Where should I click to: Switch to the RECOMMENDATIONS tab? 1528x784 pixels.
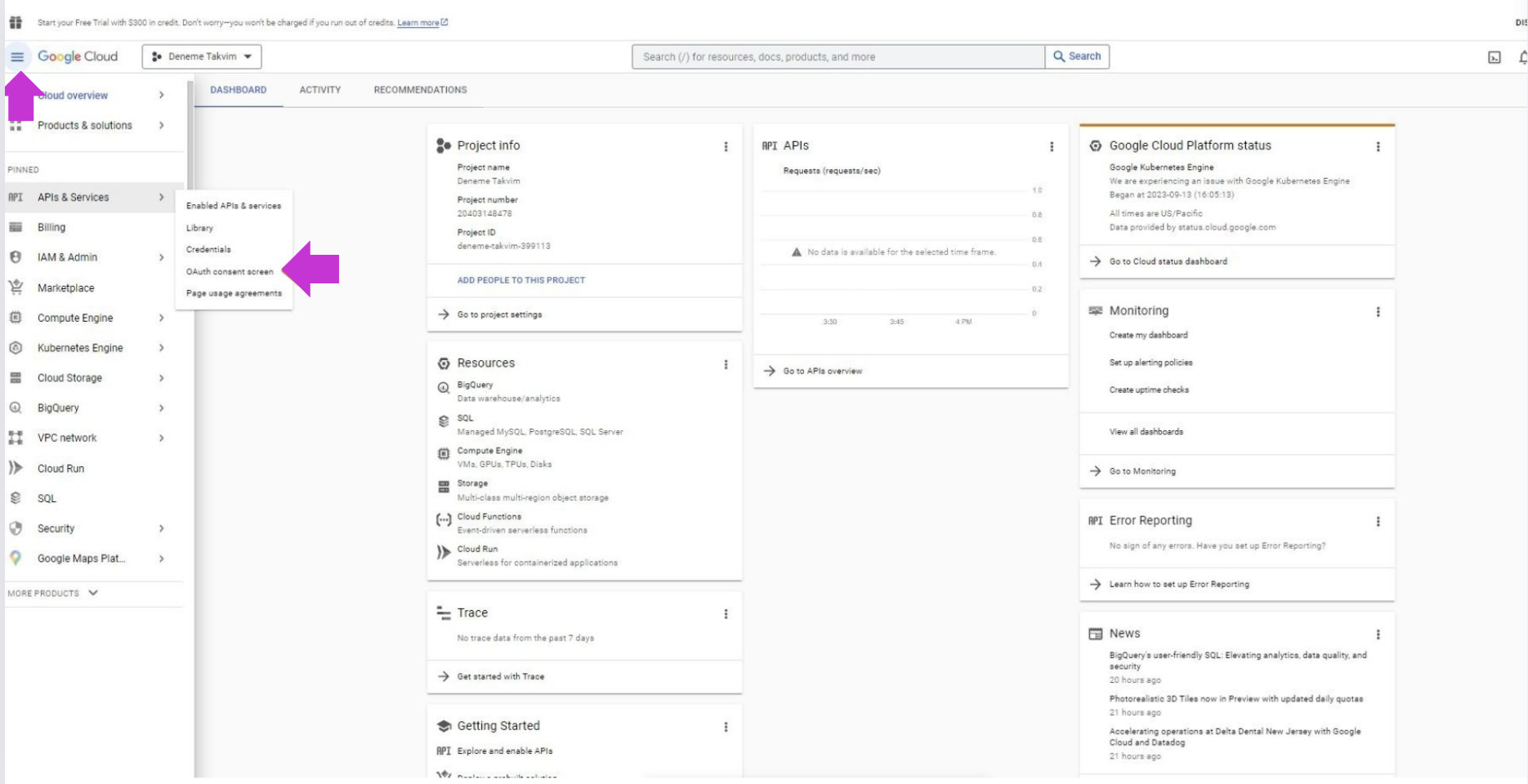click(420, 90)
